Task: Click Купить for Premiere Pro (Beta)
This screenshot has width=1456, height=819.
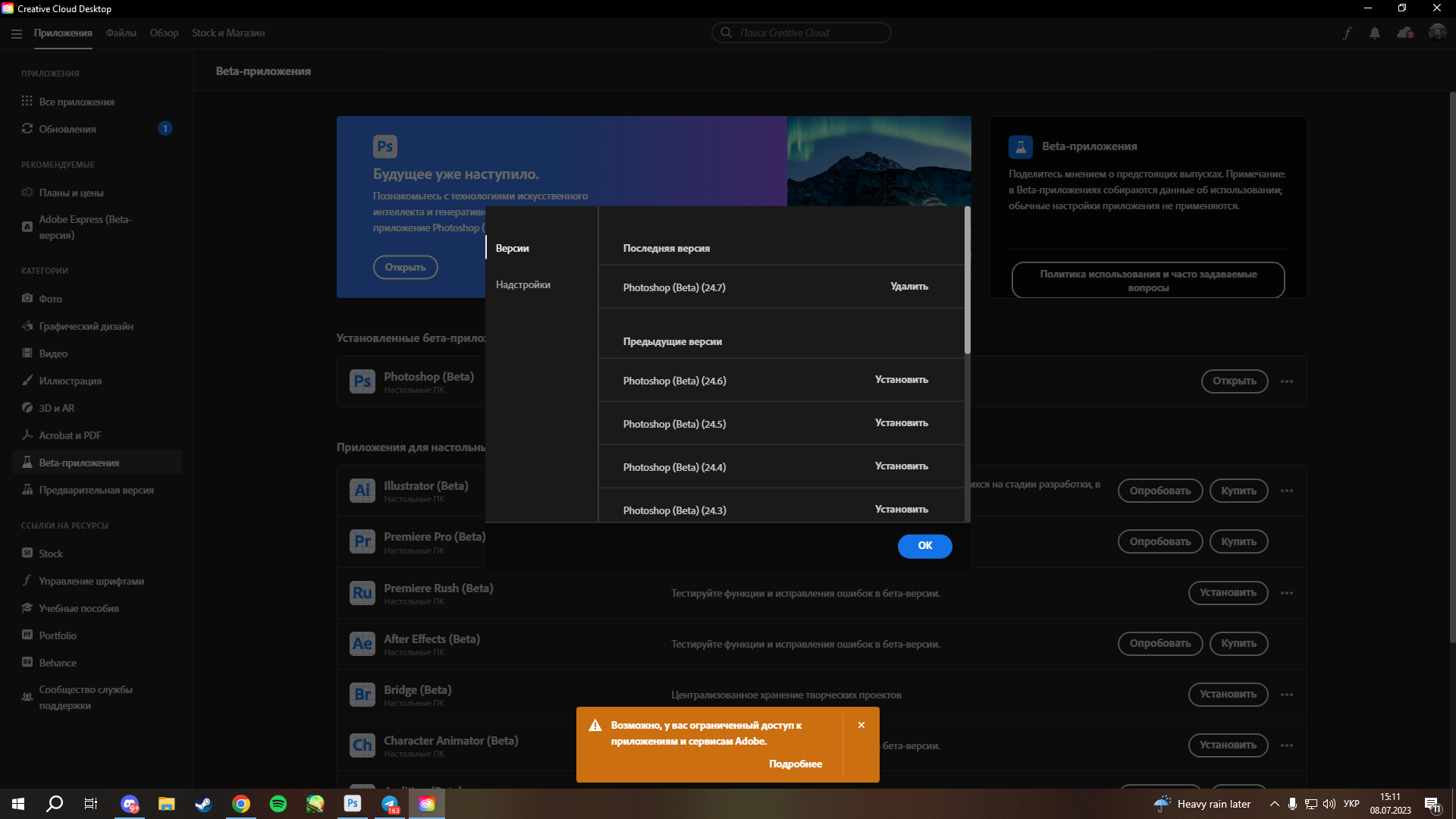Action: click(x=1239, y=541)
